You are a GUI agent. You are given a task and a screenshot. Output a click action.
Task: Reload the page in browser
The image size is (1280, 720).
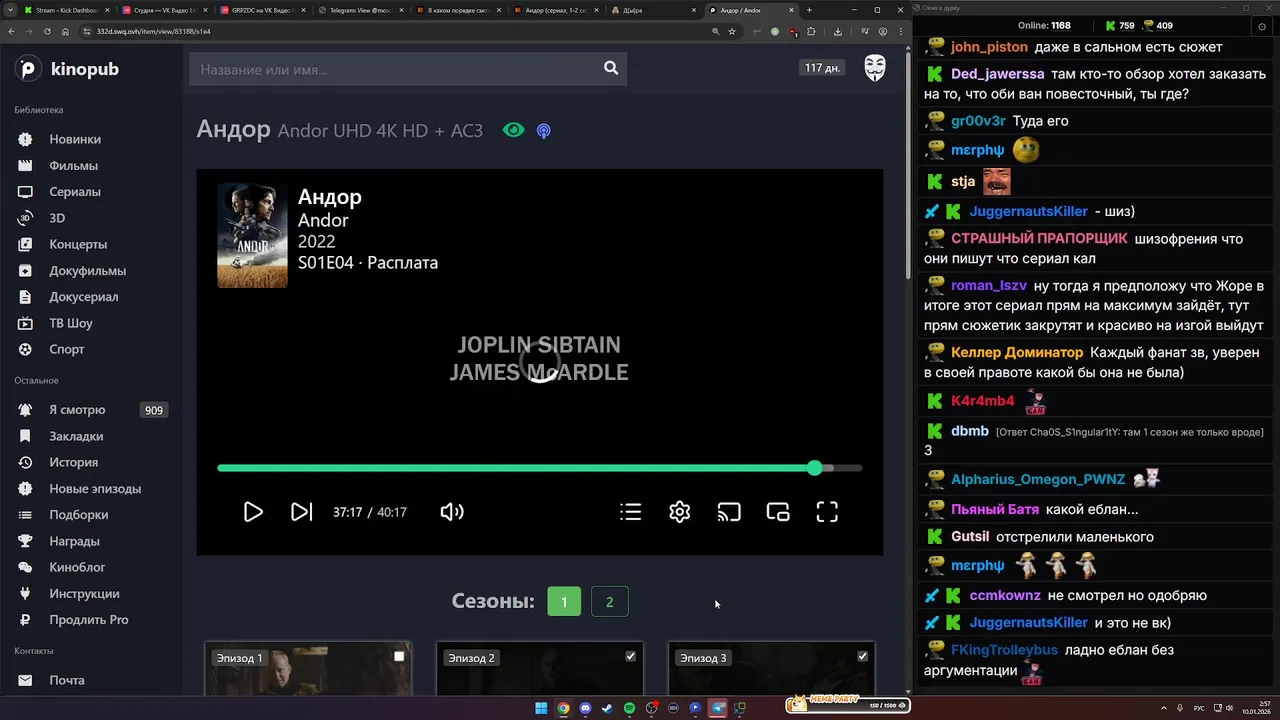tap(47, 31)
